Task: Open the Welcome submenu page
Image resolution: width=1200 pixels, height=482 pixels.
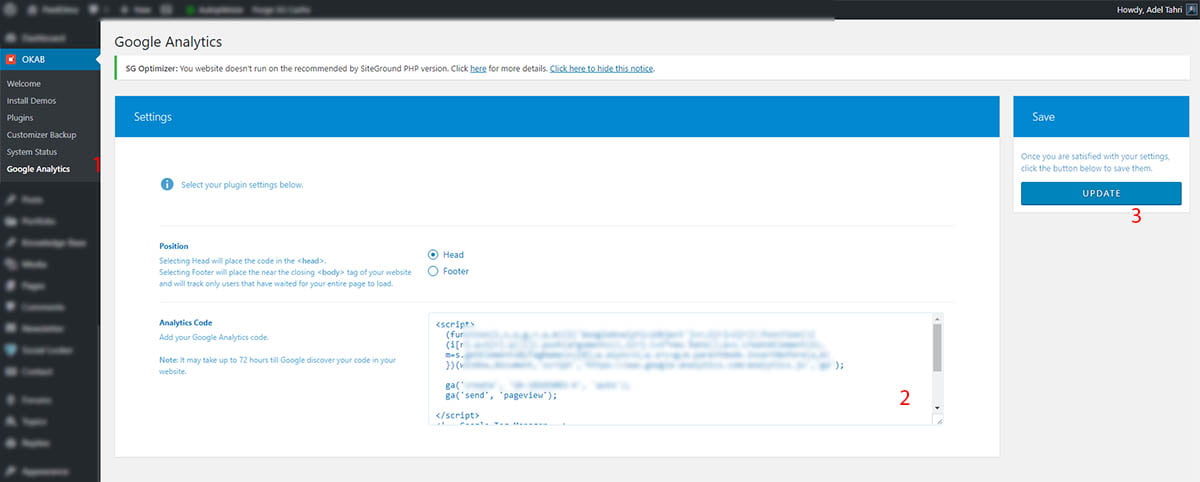Action: 24,84
